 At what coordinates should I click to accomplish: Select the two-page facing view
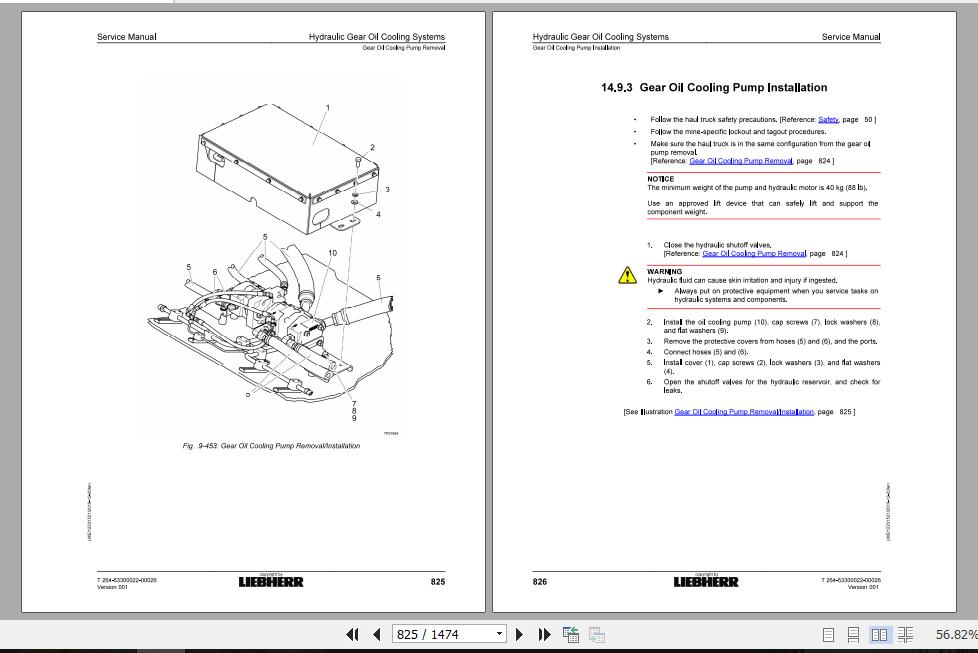[879, 635]
